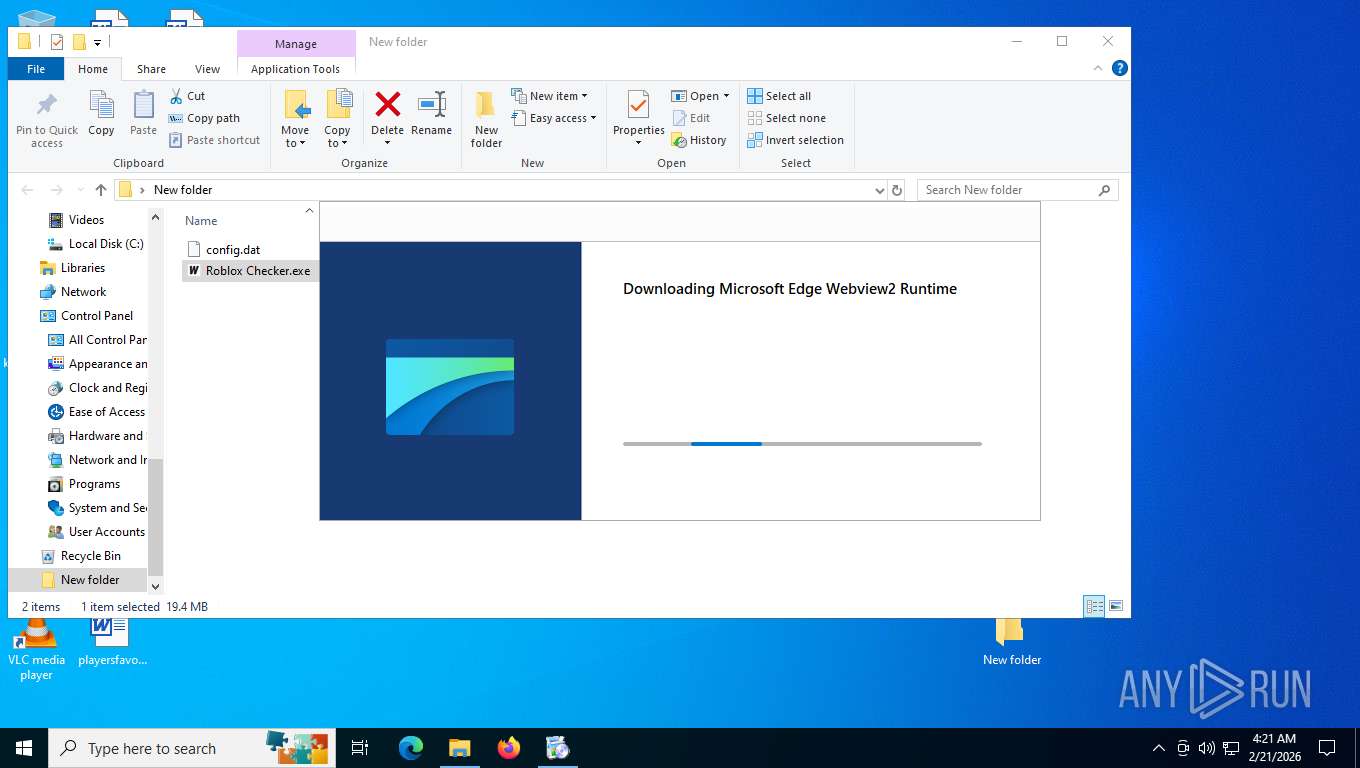This screenshot has height=768, width=1360.
Task: Select Programs in navigation pane
Action: pyautogui.click(x=94, y=484)
